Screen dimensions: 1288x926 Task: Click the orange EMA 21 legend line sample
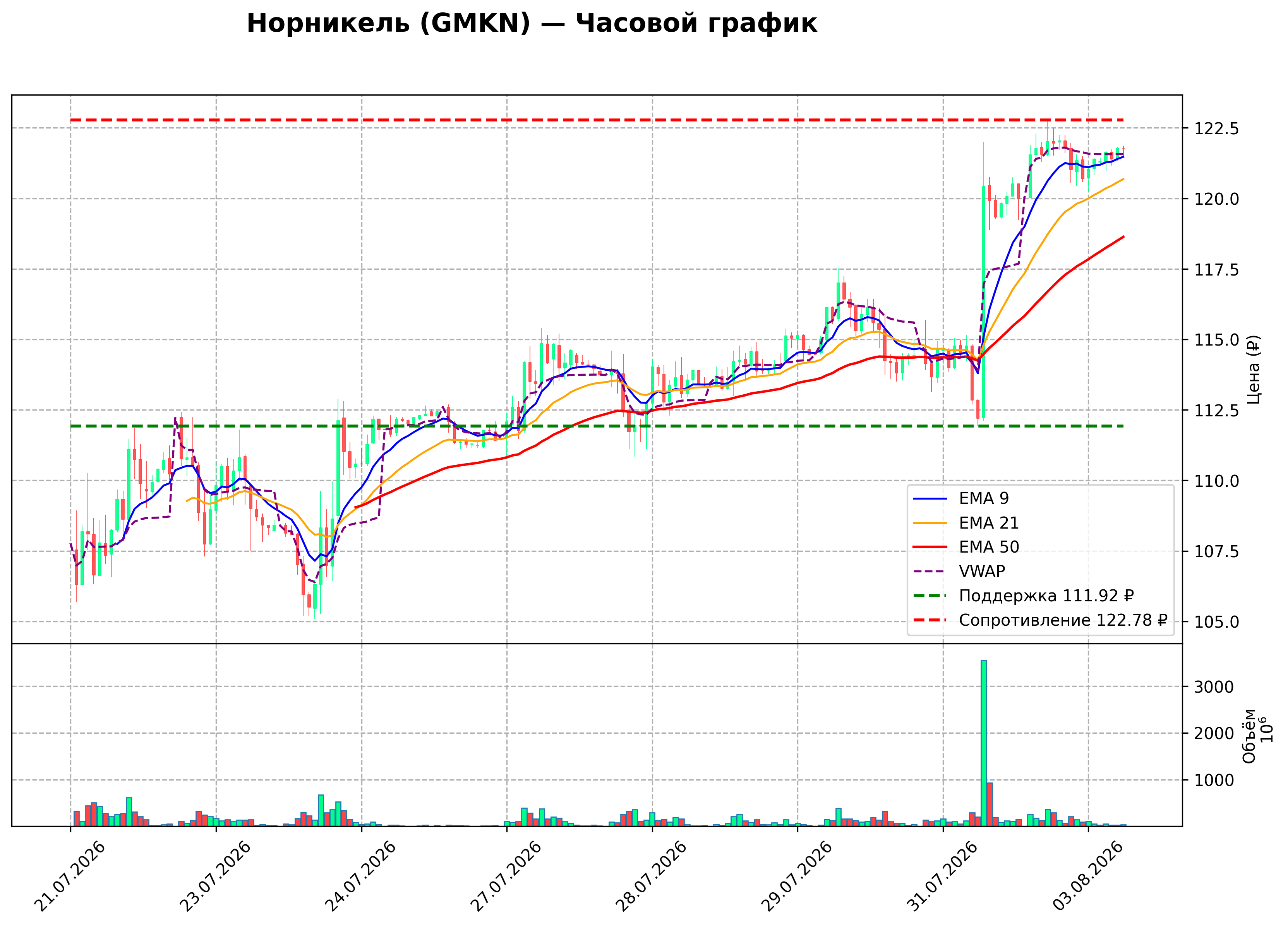point(930,524)
